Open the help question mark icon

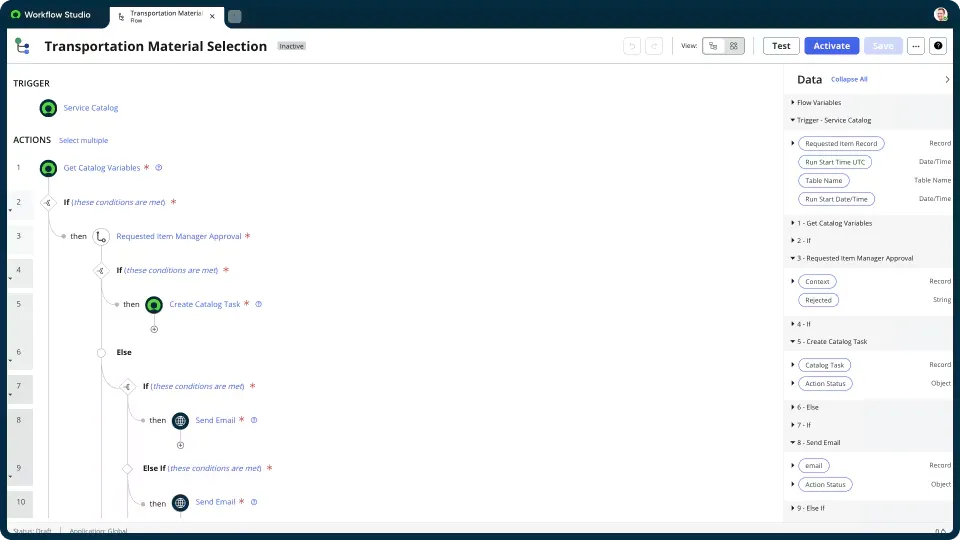pos(938,46)
